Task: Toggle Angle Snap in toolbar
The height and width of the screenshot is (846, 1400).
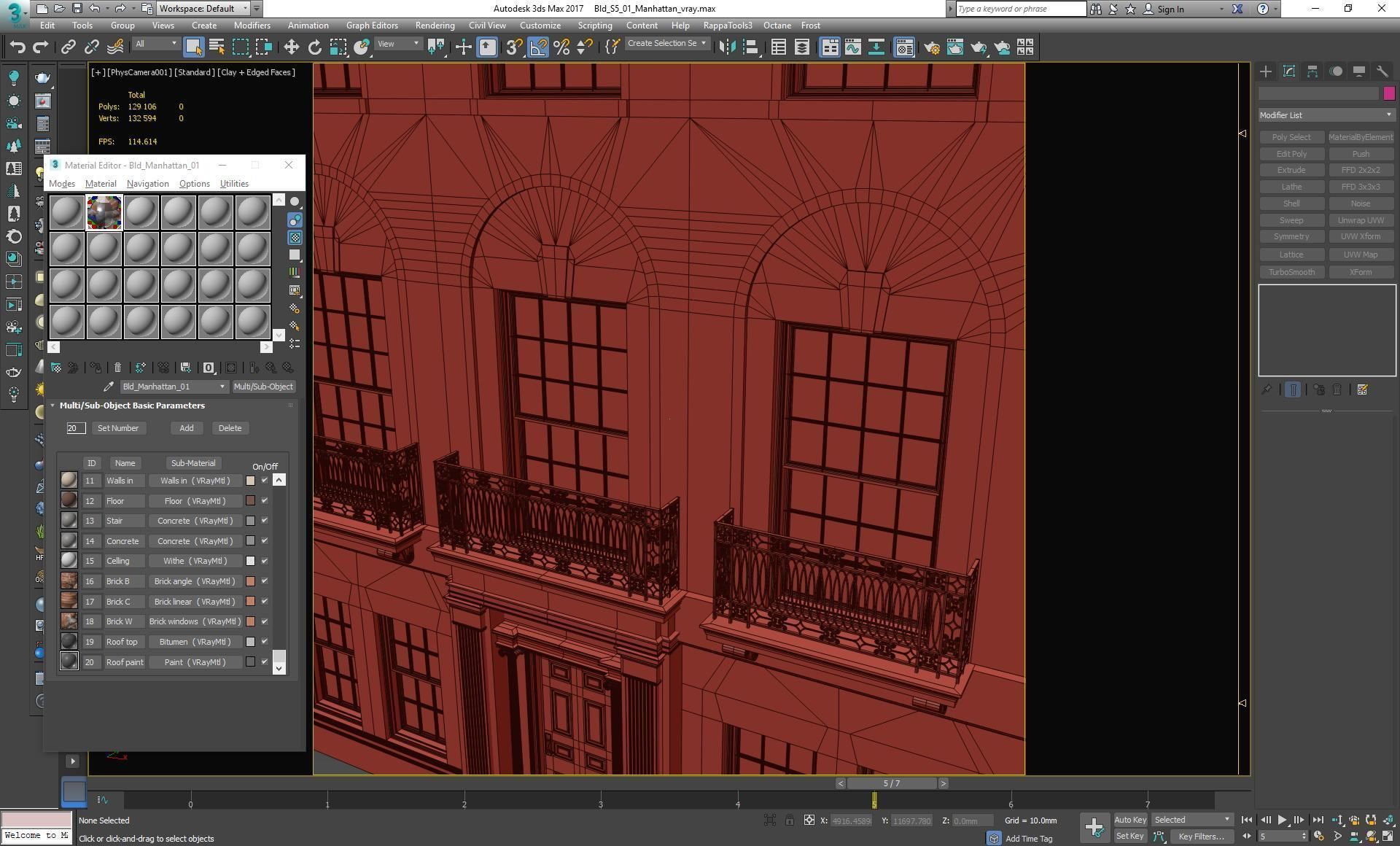Action: click(538, 47)
